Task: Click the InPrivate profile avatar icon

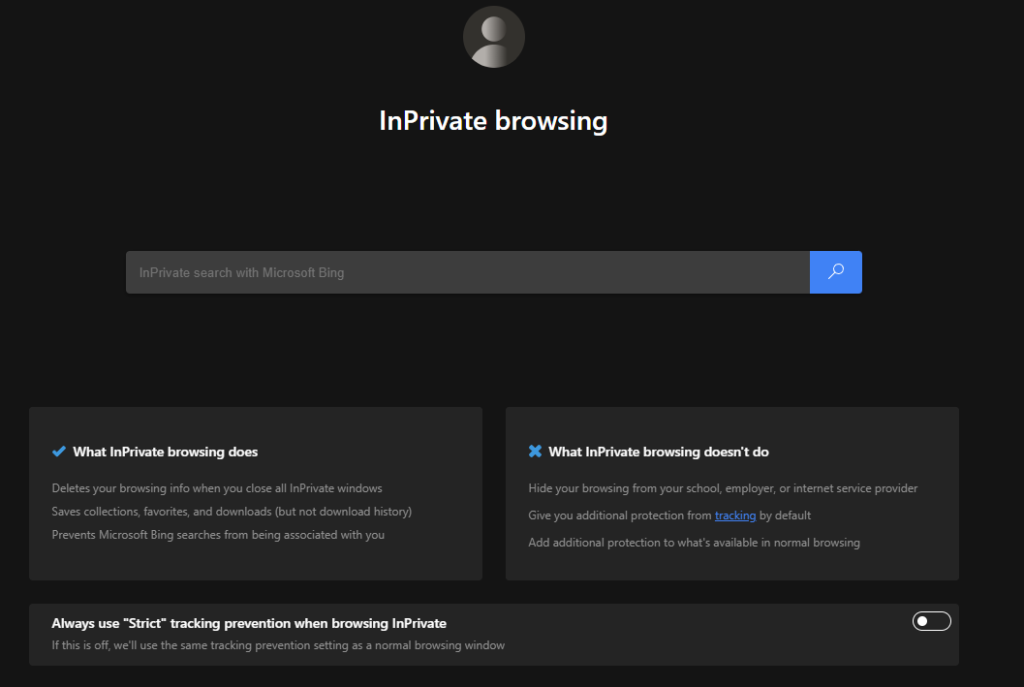Action: (x=494, y=37)
